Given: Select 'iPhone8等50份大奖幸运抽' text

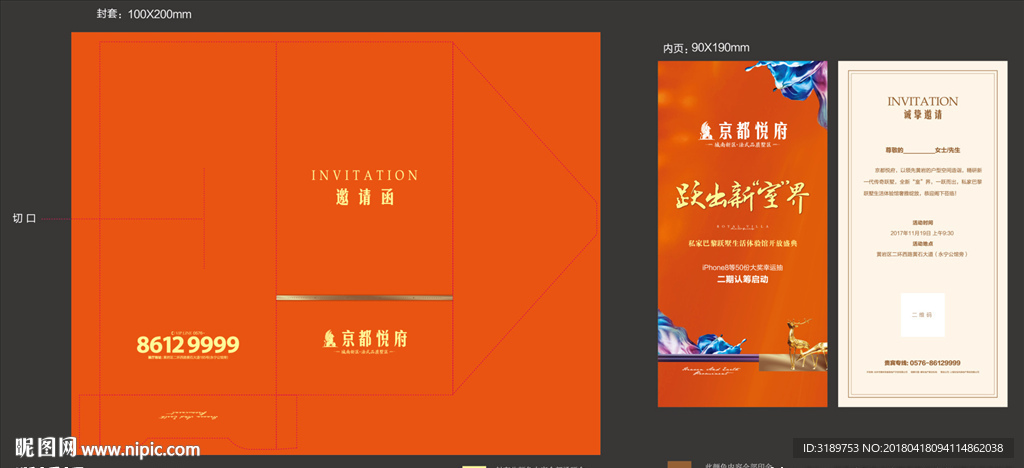Looking at the screenshot, I should [x=743, y=268].
